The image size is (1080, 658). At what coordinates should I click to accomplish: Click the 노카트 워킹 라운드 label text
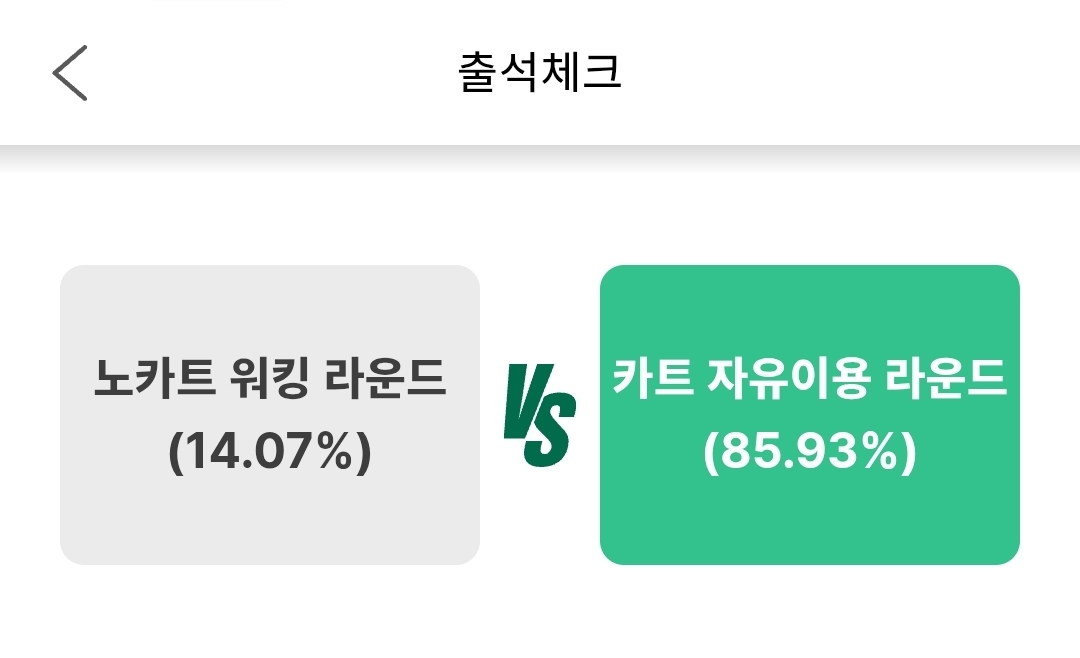(270, 380)
